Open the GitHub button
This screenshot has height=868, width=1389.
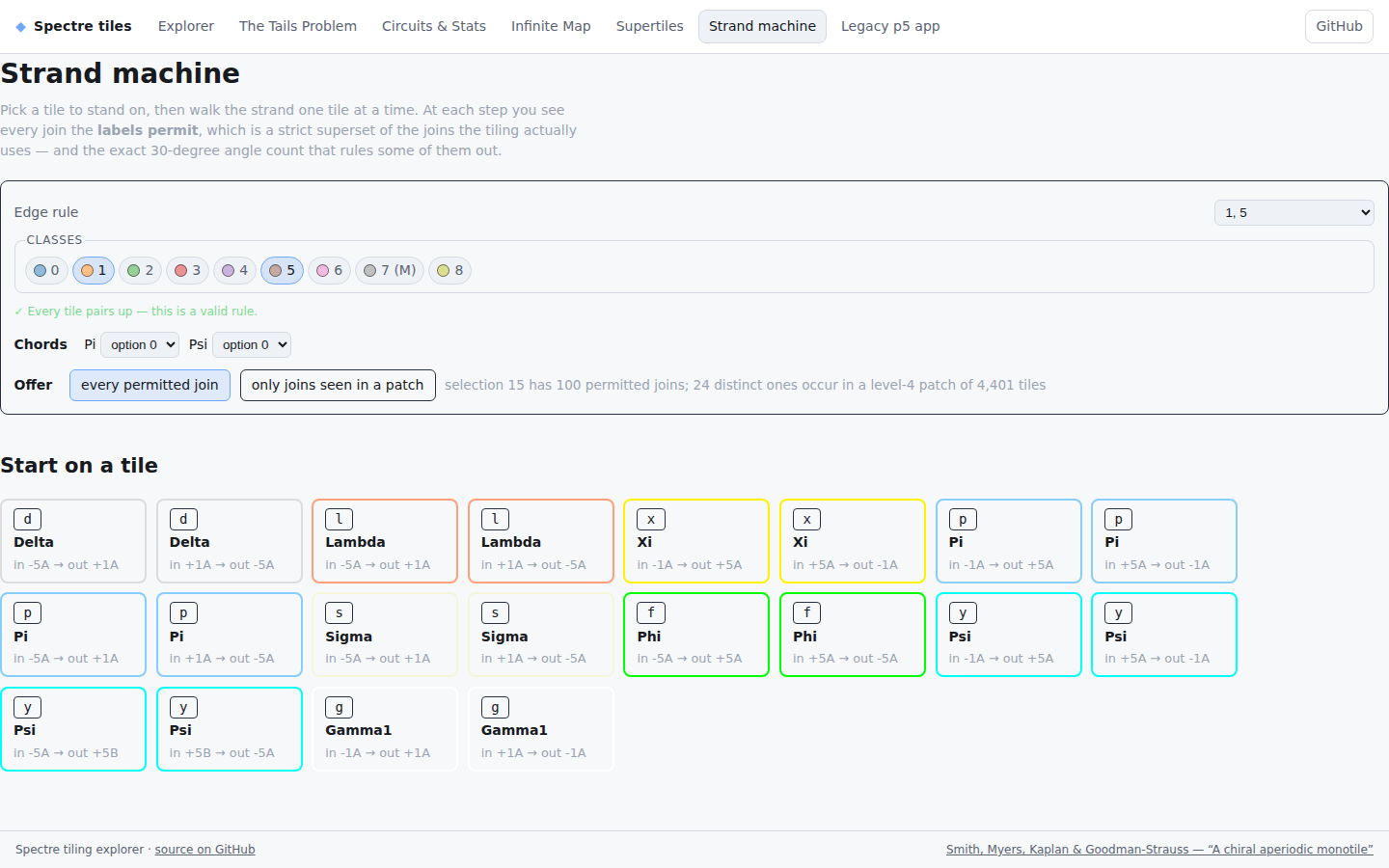(x=1339, y=26)
